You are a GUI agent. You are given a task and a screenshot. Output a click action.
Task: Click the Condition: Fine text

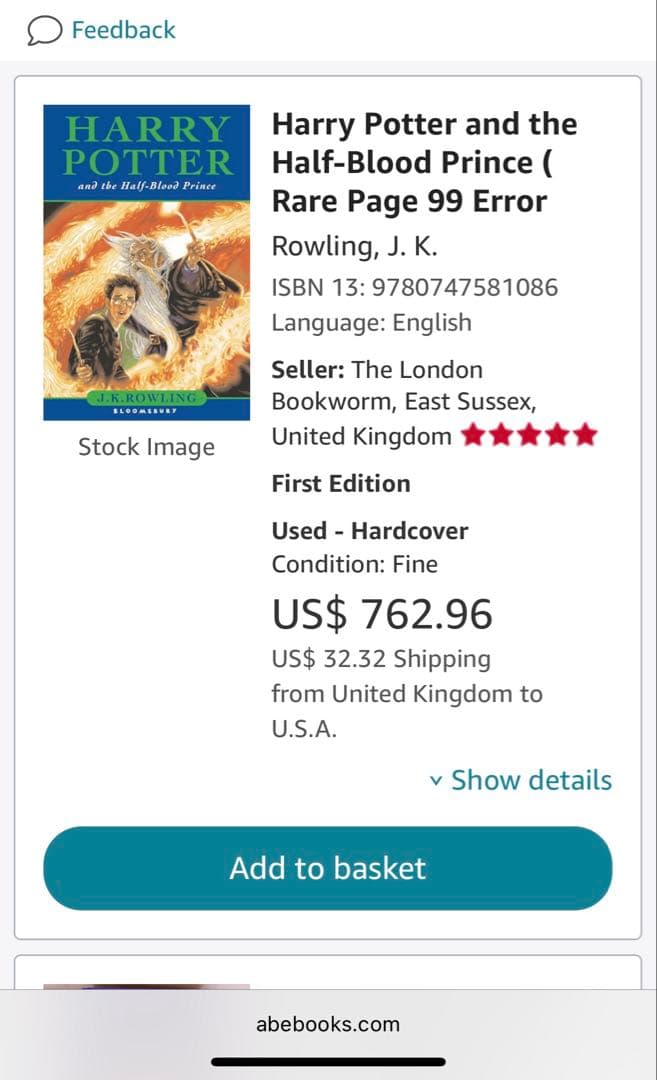(x=354, y=564)
